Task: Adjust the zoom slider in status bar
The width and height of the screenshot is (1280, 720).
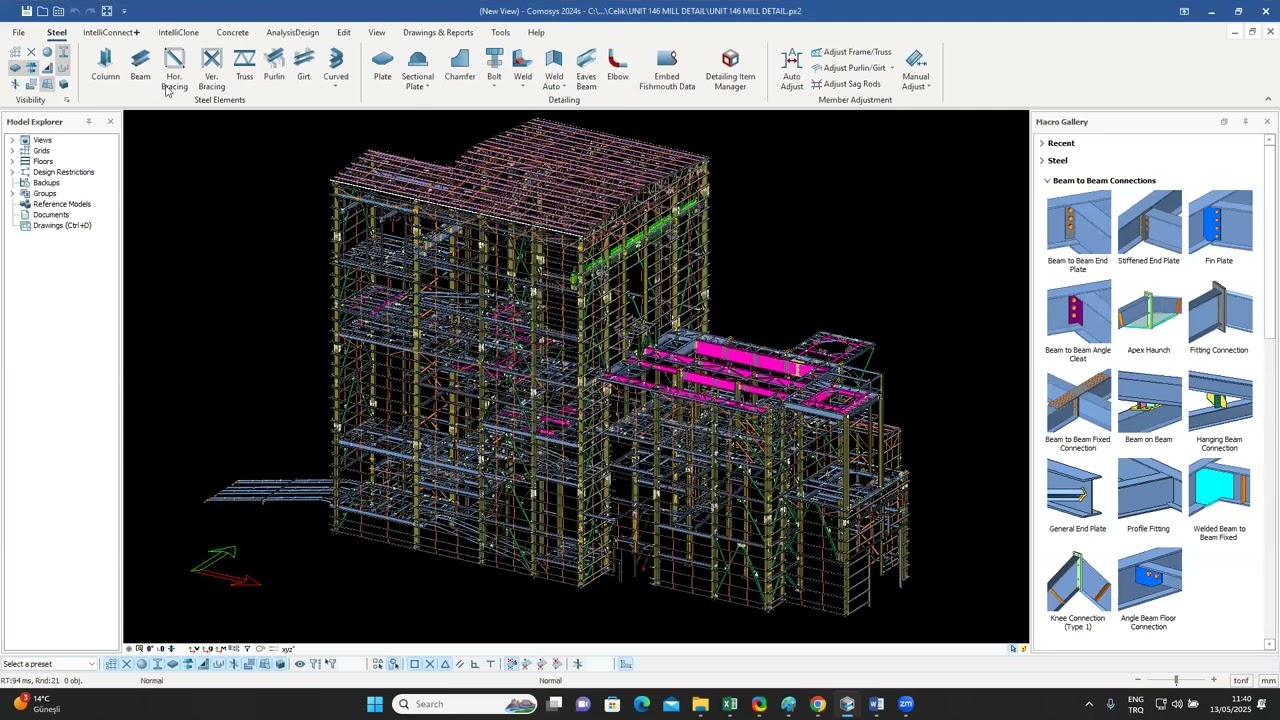Action: pyautogui.click(x=1176, y=681)
